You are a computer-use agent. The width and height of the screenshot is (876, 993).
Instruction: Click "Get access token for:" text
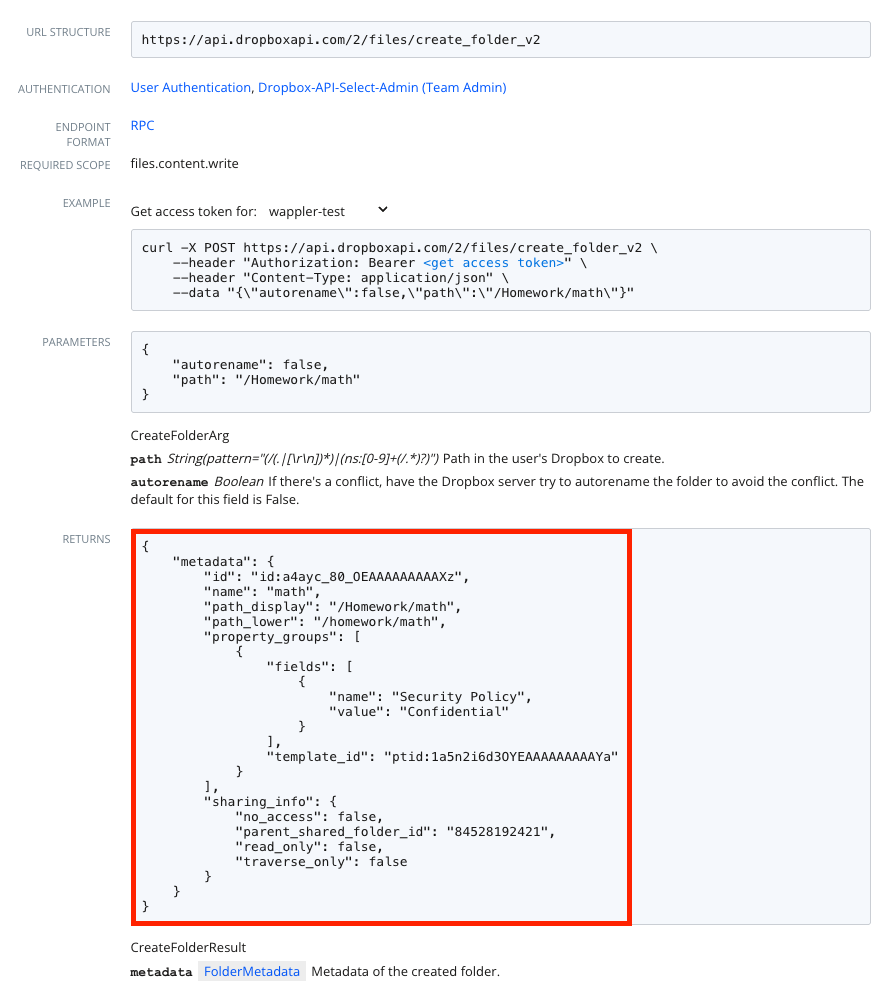tap(194, 212)
